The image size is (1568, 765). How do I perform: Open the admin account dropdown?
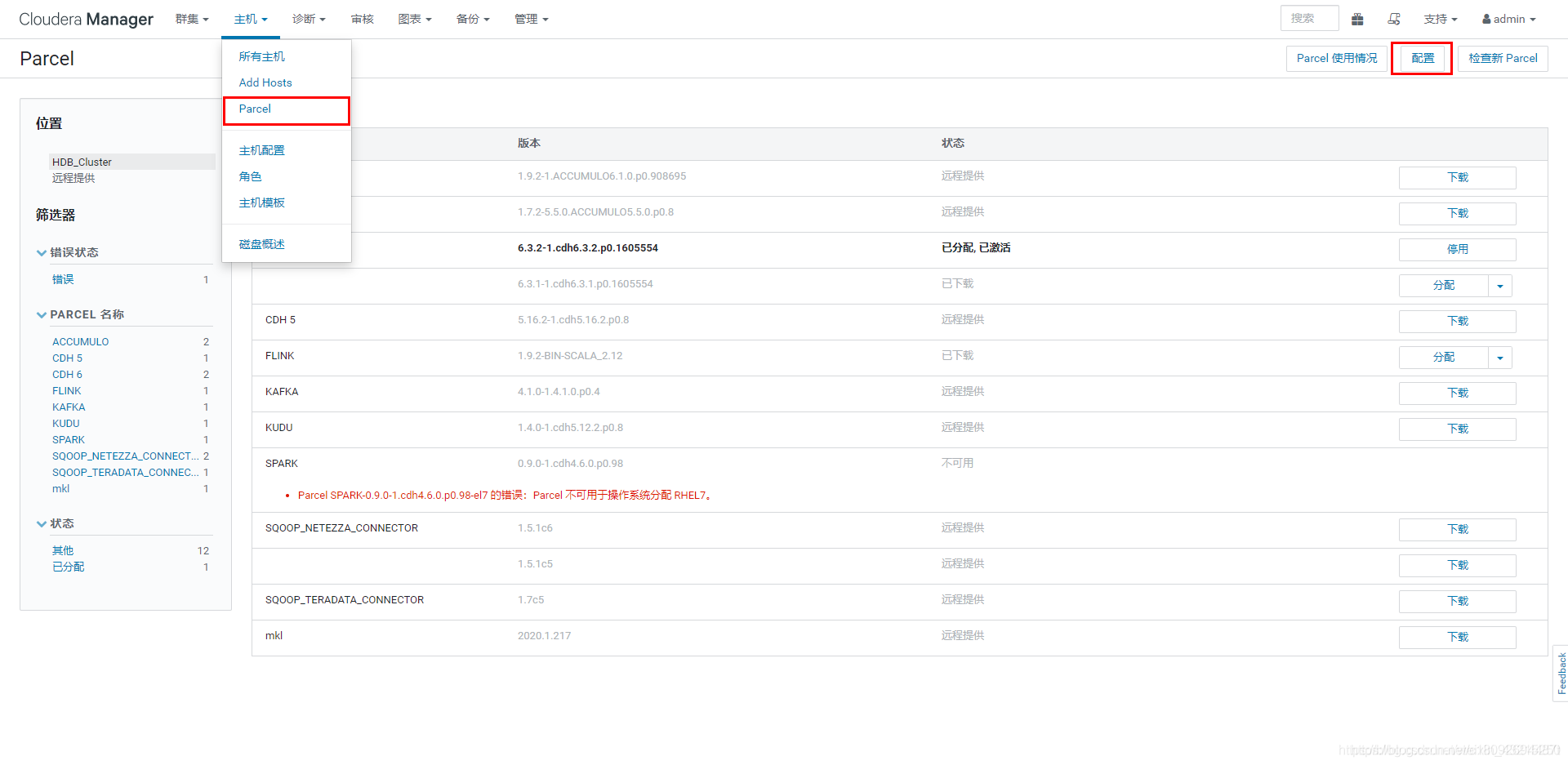coord(1509,19)
